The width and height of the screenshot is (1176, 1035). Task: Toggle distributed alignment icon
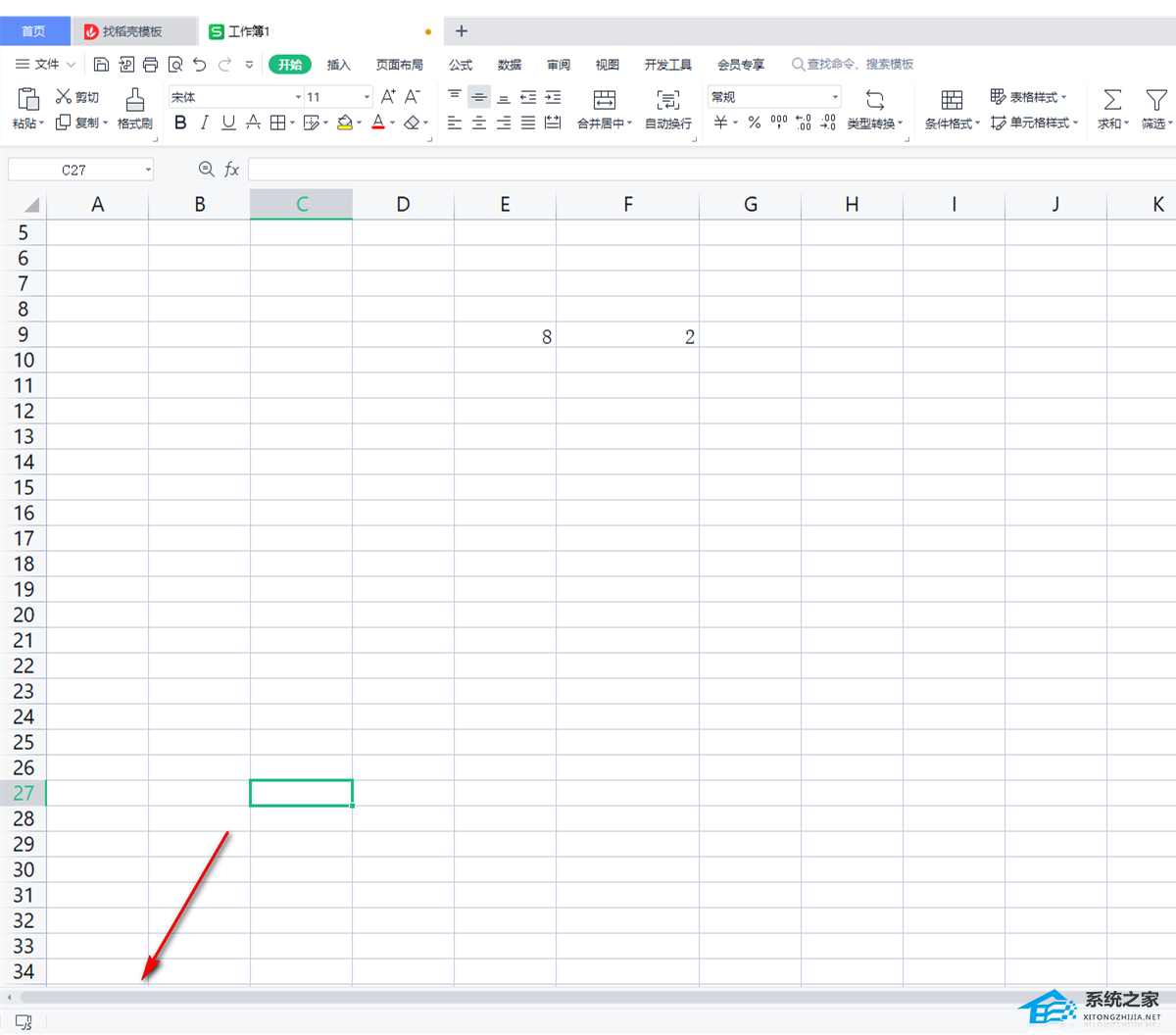coord(553,123)
